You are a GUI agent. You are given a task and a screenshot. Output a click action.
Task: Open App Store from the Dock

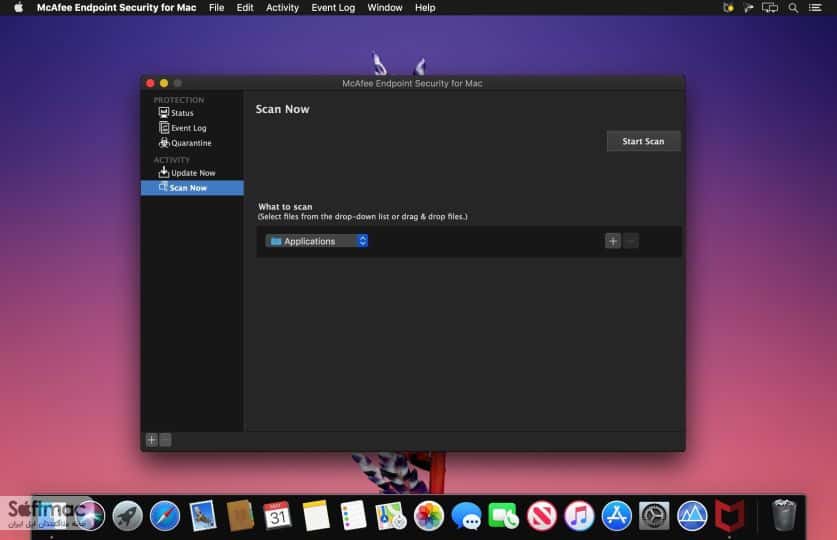(x=617, y=516)
